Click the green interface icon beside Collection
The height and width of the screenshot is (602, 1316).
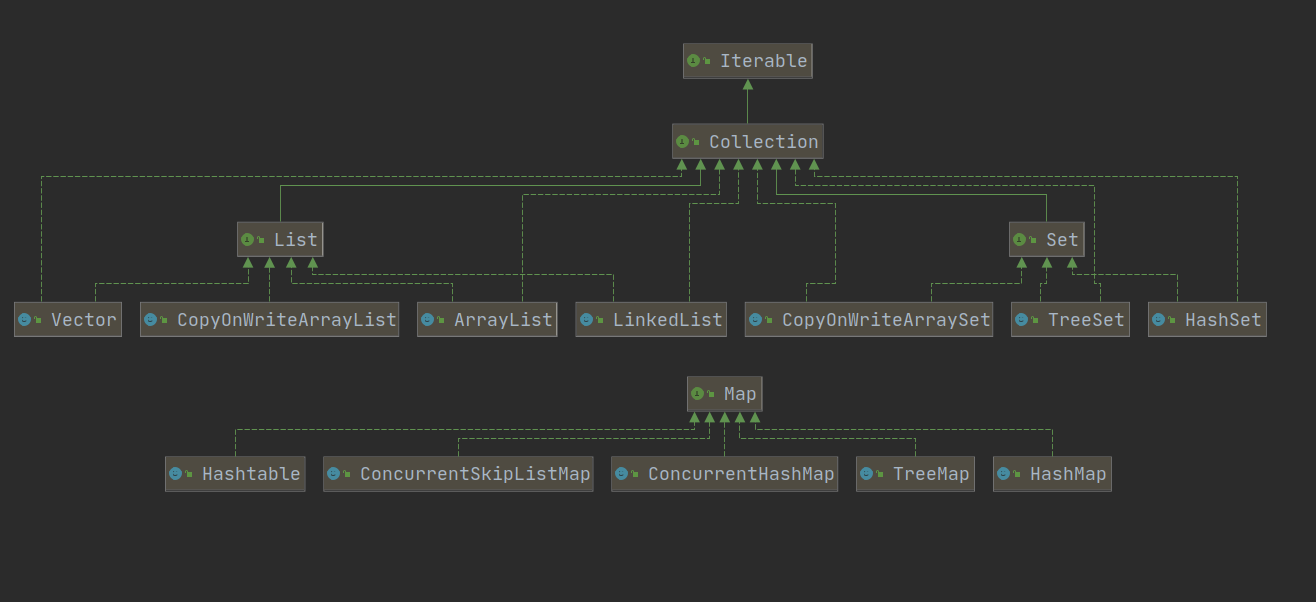682,142
